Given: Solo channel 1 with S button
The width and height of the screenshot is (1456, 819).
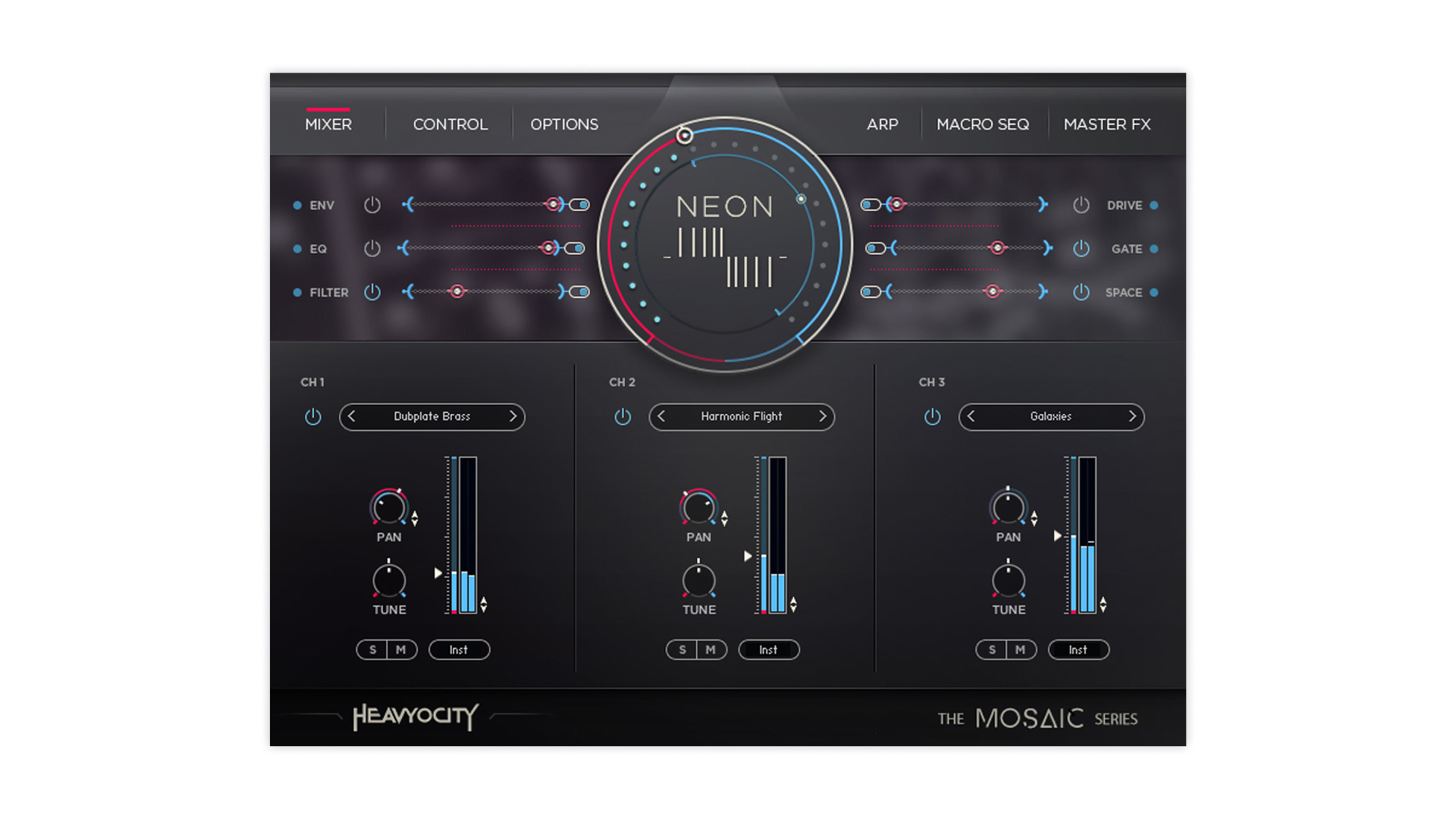Looking at the screenshot, I should coord(372,650).
